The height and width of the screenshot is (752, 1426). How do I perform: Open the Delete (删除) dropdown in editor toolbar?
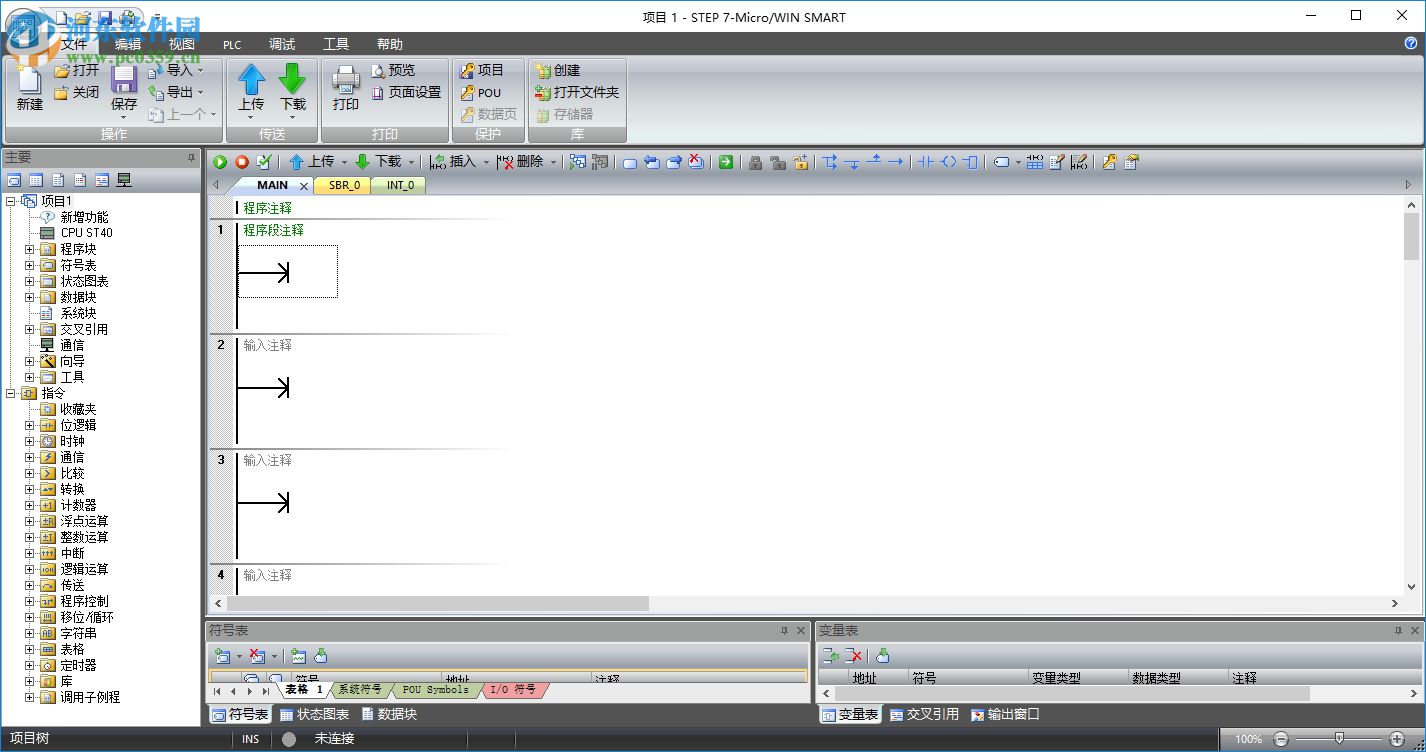coord(553,162)
